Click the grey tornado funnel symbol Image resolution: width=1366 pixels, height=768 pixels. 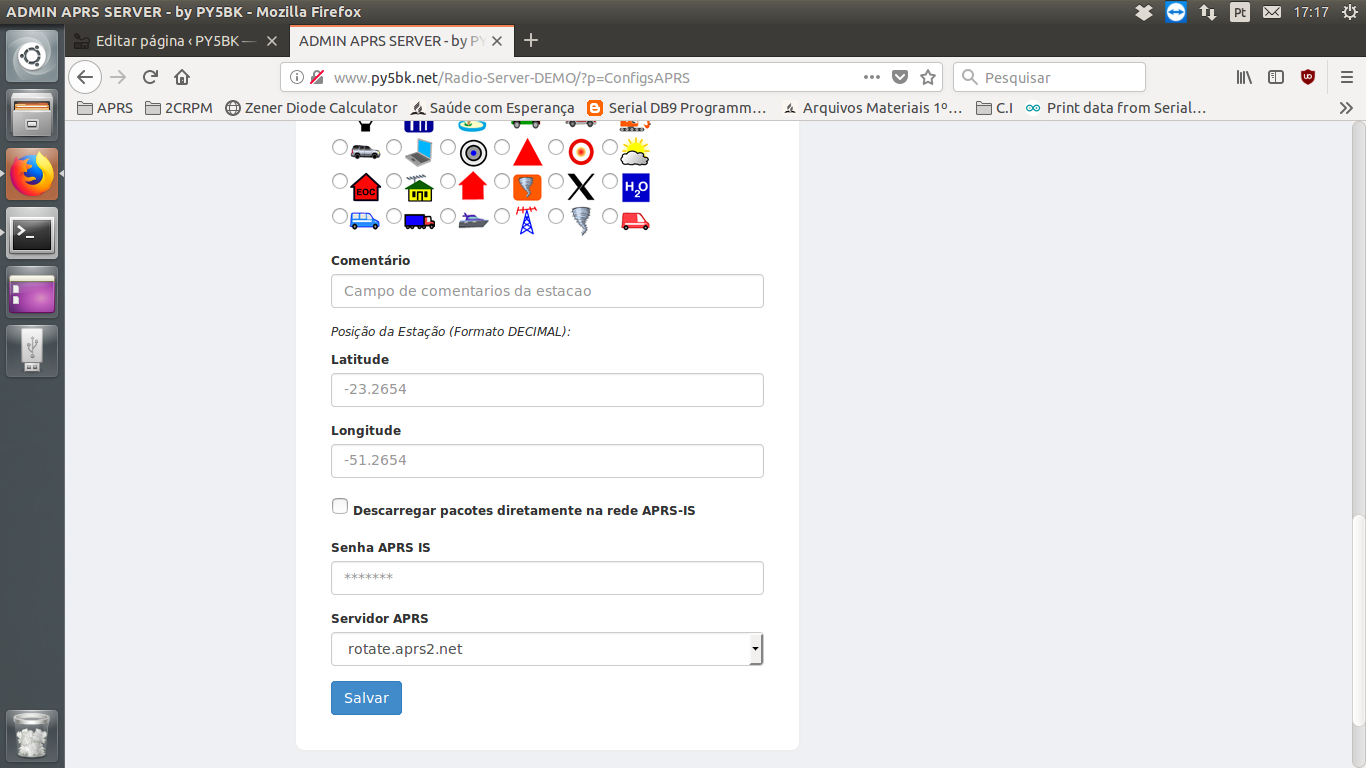tap(581, 220)
